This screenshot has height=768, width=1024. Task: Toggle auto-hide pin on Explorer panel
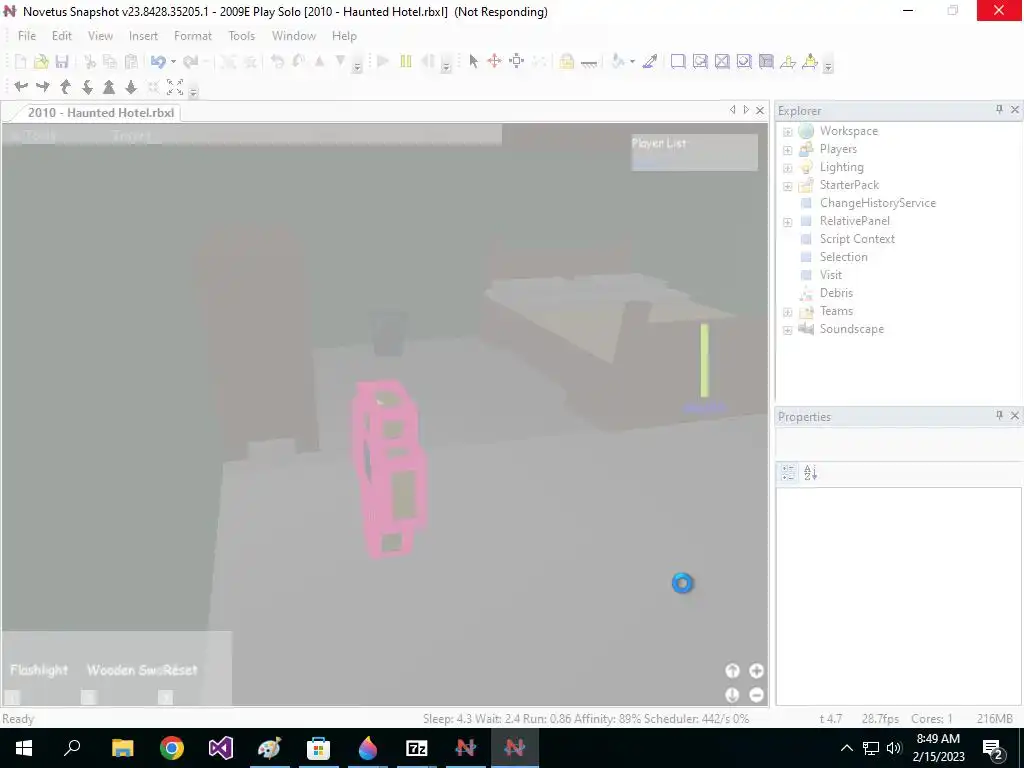[x=999, y=110]
